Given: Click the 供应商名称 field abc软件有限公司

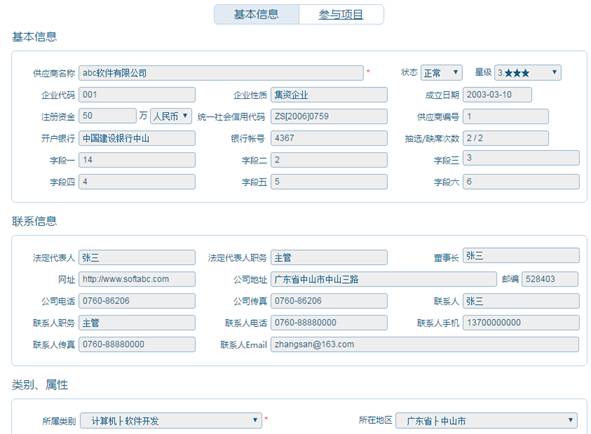Looking at the screenshot, I should (221, 73).
